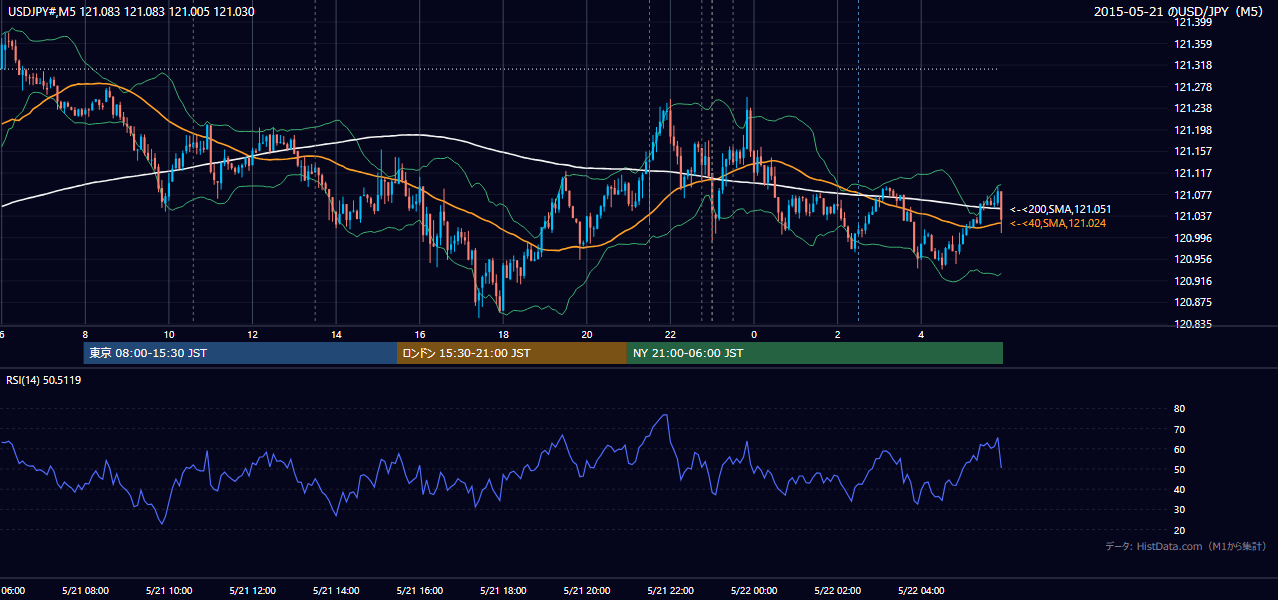1278x600 pixels.
Task: Click price axis value 121.278
Action: [1194, 87]
